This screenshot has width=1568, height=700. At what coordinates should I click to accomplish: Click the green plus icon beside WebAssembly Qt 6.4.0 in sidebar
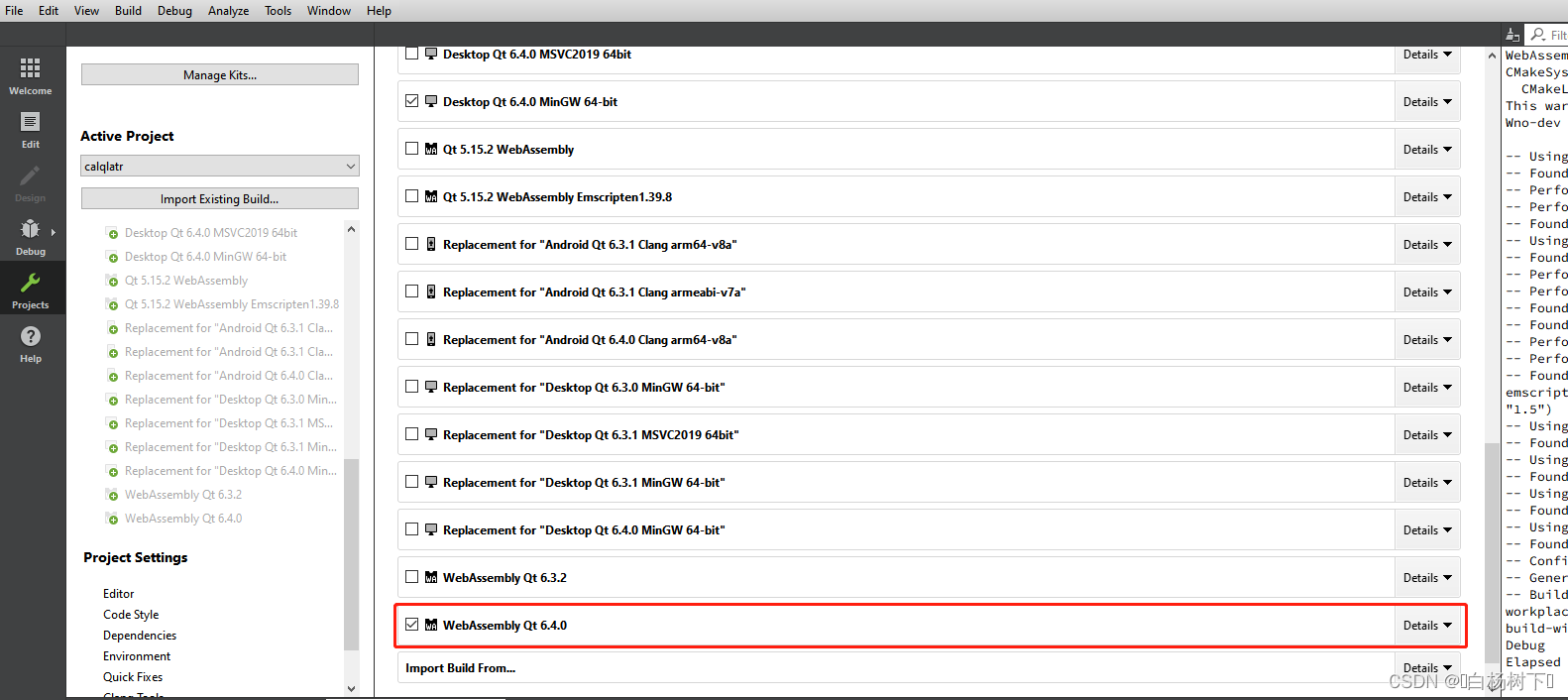coord(113,520)
